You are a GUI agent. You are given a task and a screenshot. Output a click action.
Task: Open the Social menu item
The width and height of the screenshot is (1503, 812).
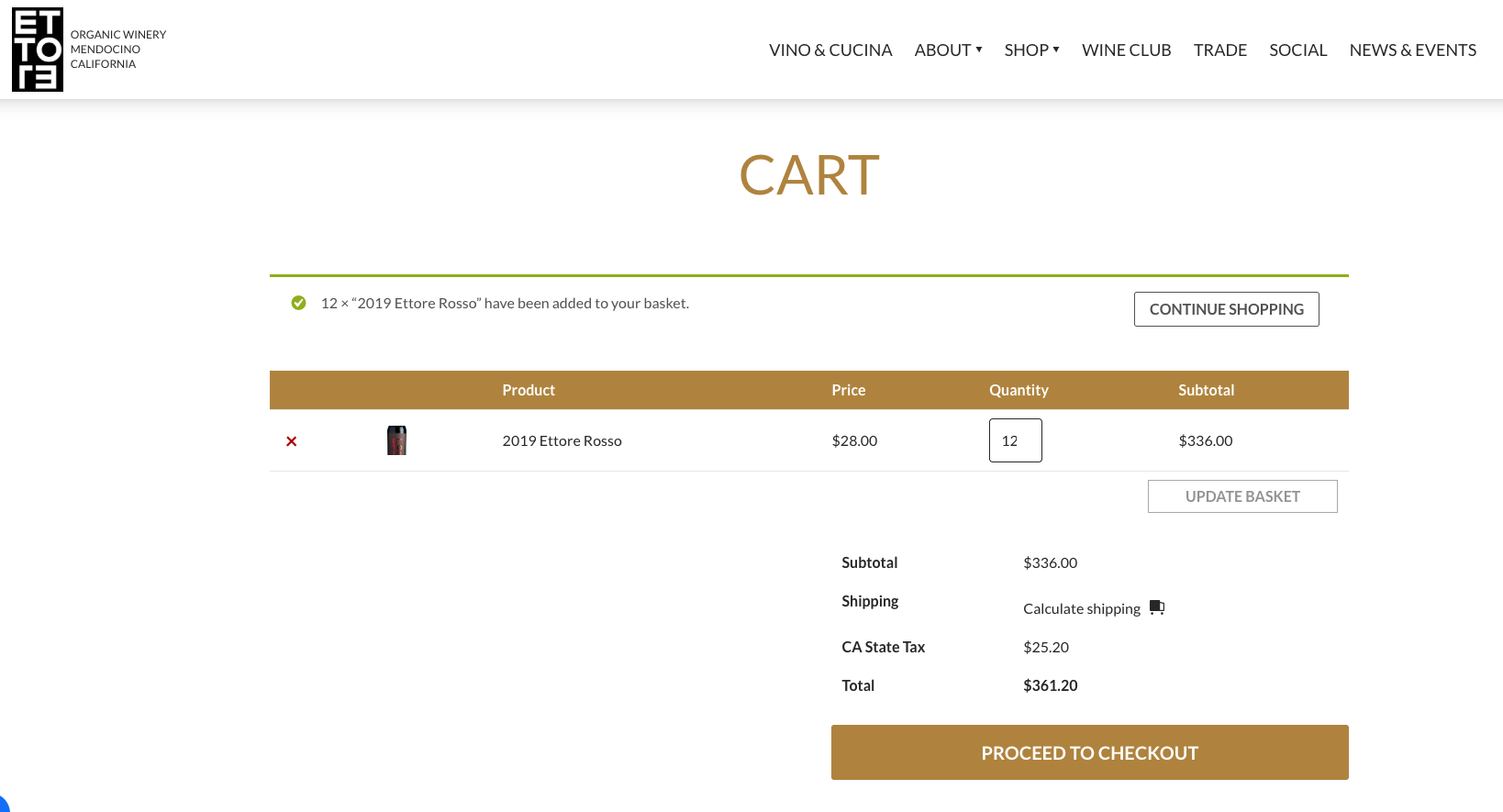1297,50
